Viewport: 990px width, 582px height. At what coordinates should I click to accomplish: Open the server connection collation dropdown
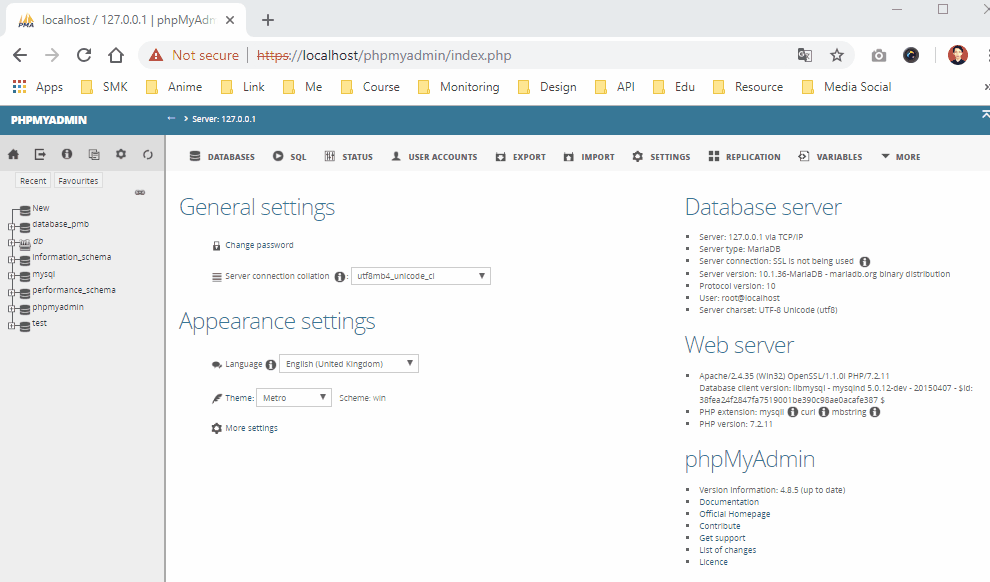[x=420, y=276]
